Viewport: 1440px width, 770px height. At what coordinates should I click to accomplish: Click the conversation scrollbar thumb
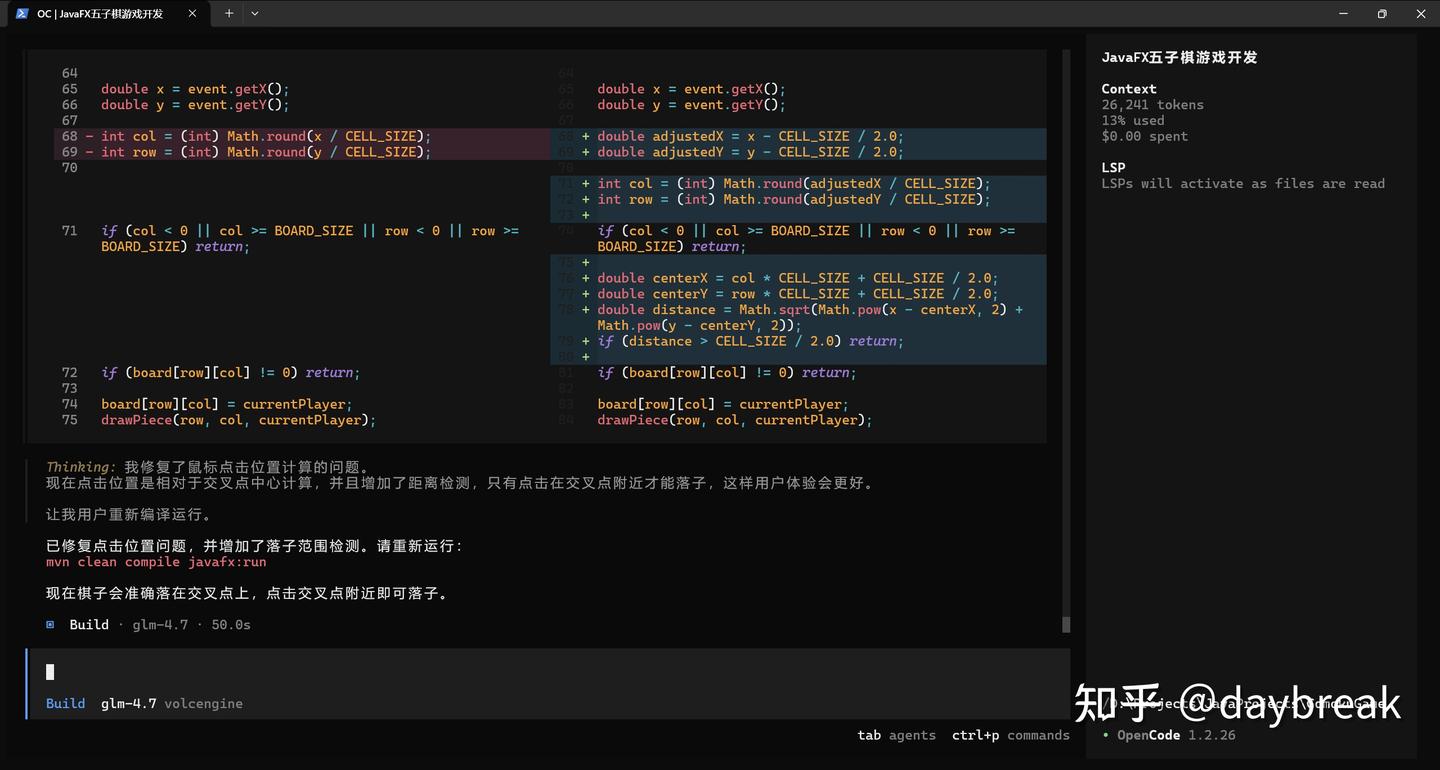pyautogui.click(x=1066, y=624)
